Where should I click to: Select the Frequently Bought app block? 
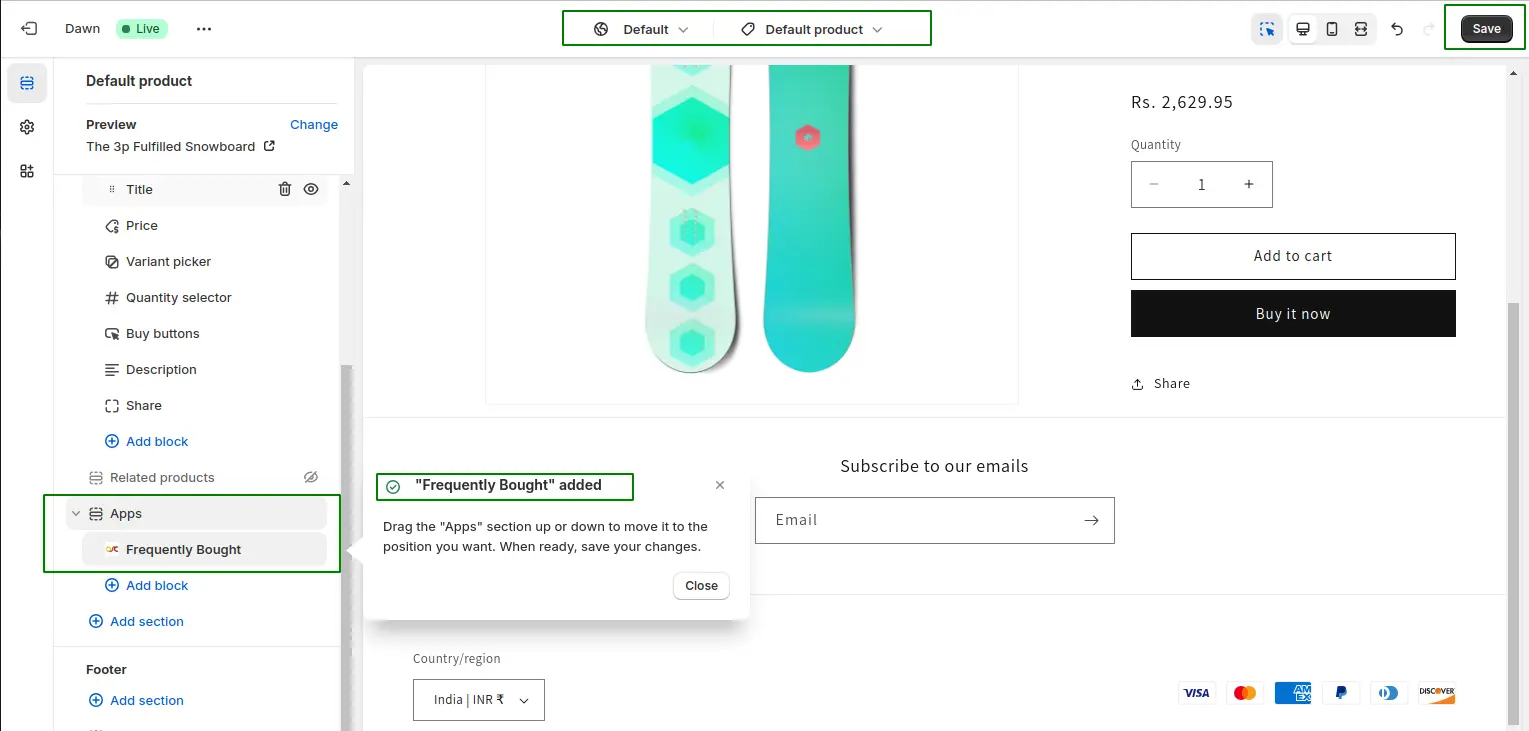183,549
